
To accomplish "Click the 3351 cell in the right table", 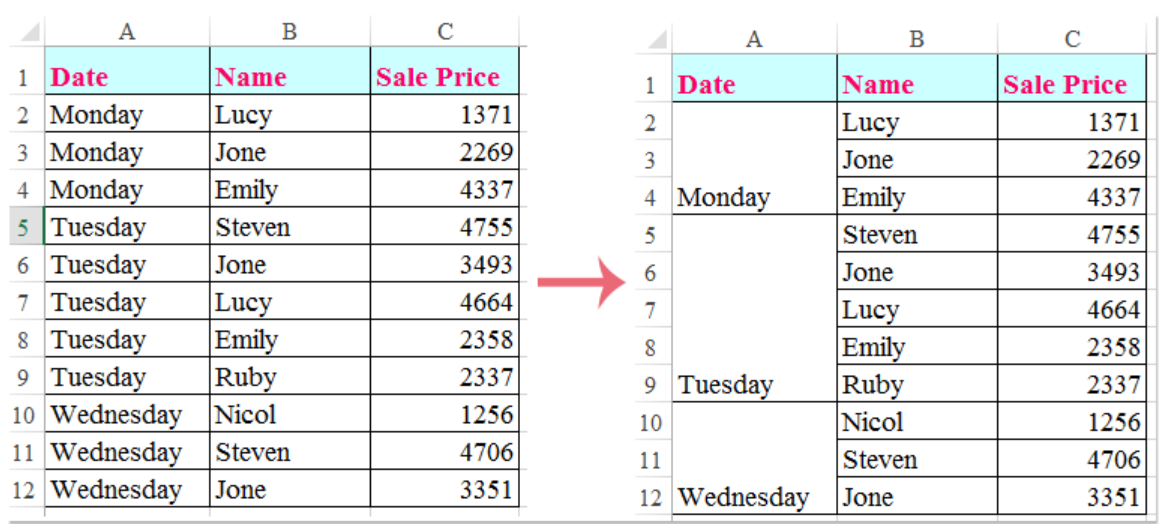I will click(1072, 497).
